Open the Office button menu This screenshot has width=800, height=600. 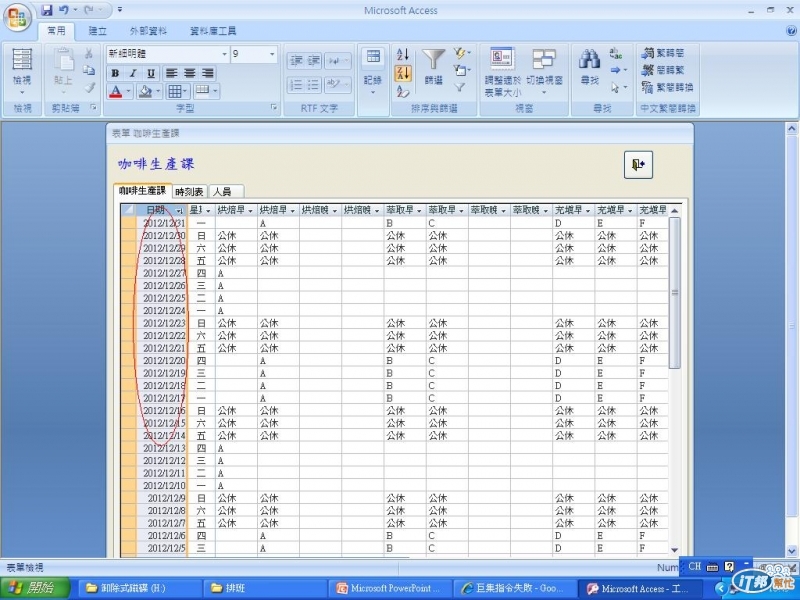tap(17, 18)
